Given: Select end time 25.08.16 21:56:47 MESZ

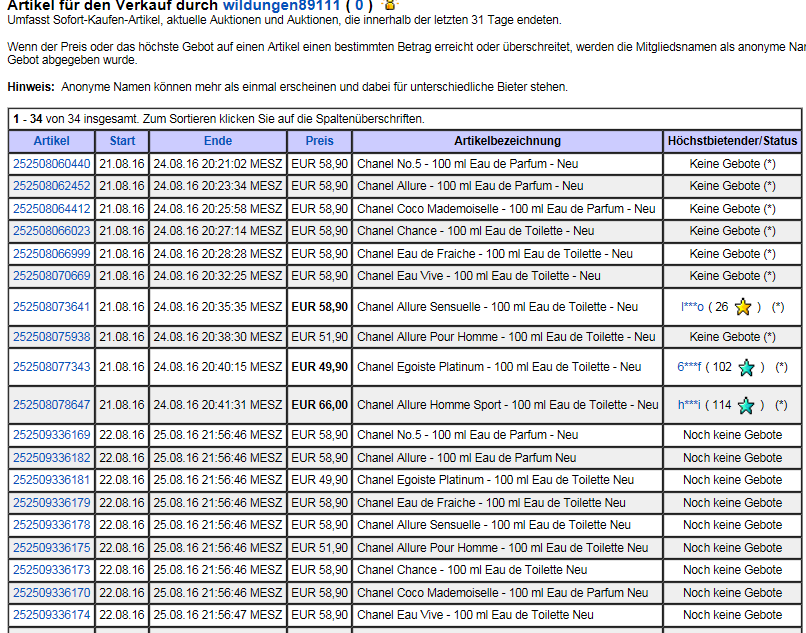Looking at the screenshot, I should [218, 615].
